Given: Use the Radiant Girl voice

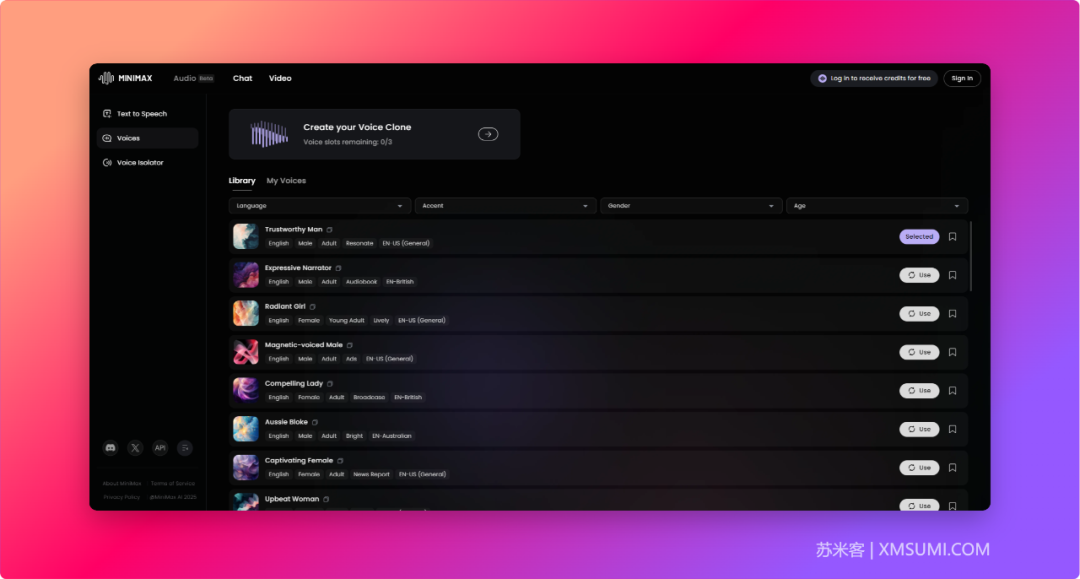Looking at the screenshot, I should (919, 314).
